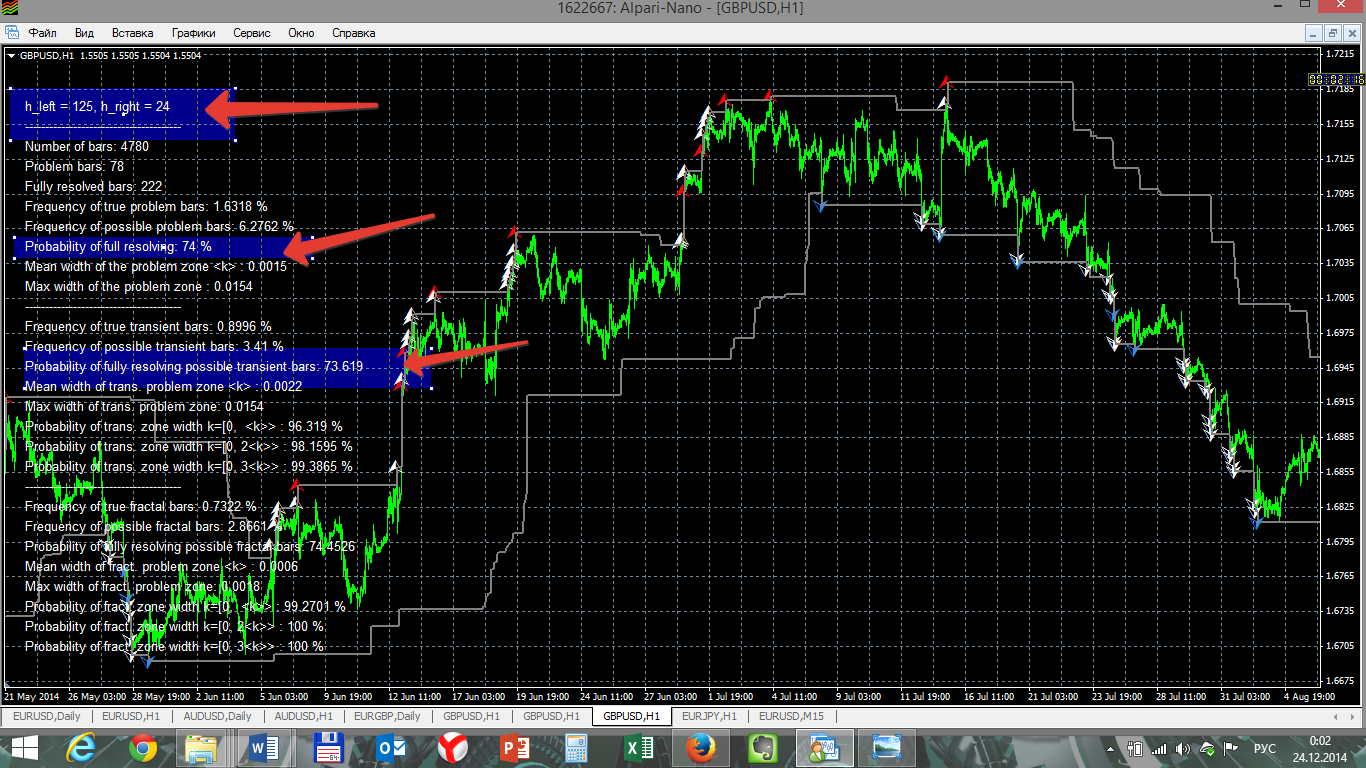Open the Вид menu
This screenshot has width=1366, height=768.
click(84, 33)
